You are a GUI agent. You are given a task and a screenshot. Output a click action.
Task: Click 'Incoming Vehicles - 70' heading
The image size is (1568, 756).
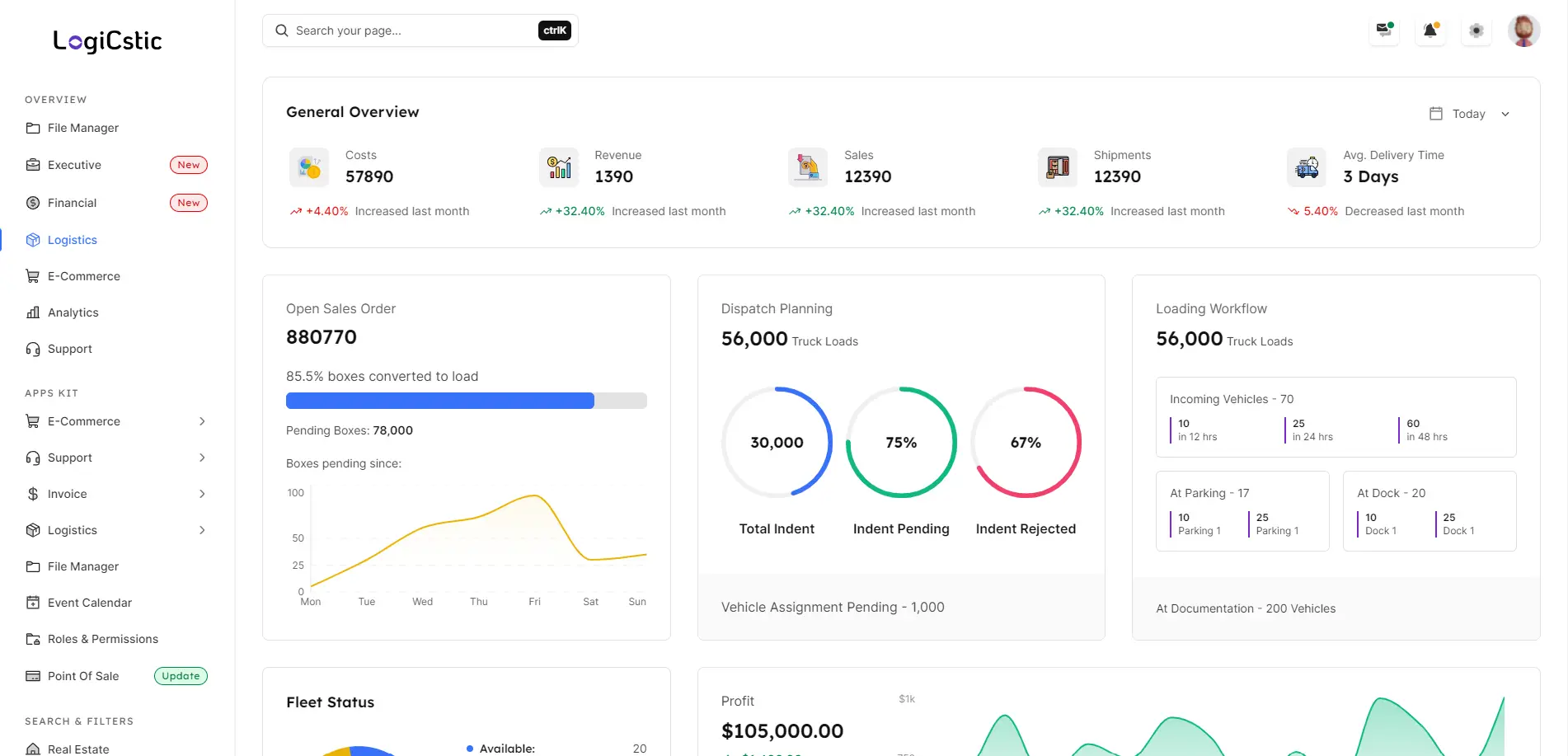coord(1232,399)
